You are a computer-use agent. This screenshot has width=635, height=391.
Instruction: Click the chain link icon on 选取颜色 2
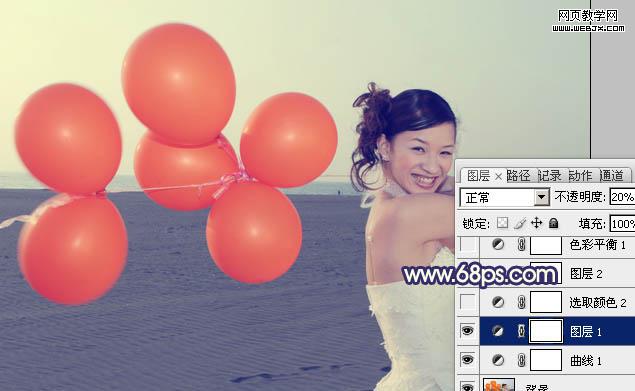(521, 302)
